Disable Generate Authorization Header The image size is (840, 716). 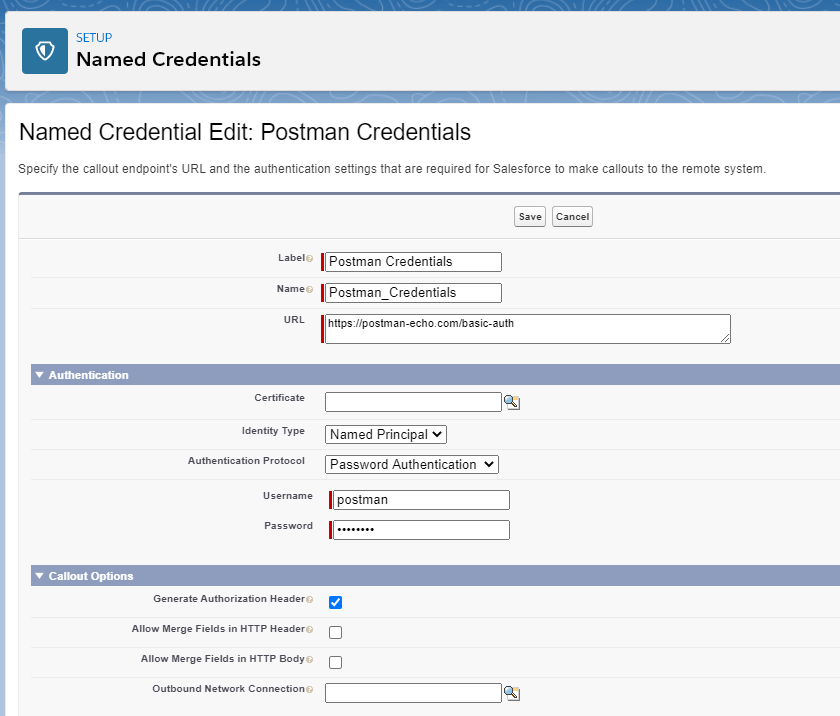(335, 602)
